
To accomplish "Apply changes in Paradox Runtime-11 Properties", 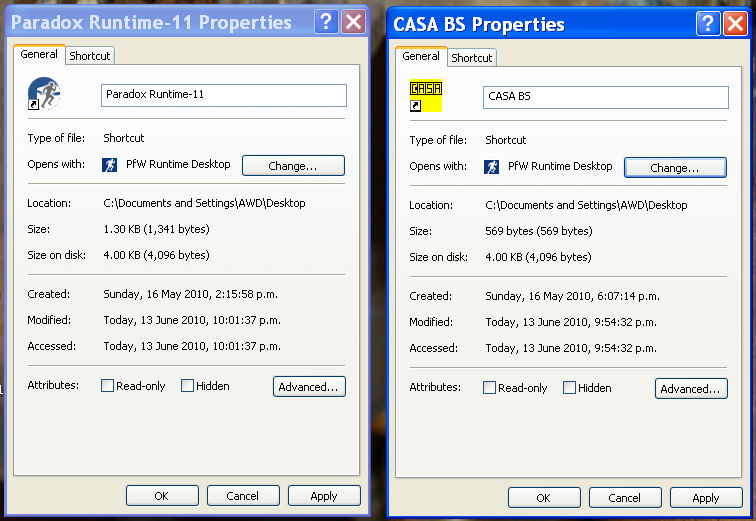I will coord(324,495).
